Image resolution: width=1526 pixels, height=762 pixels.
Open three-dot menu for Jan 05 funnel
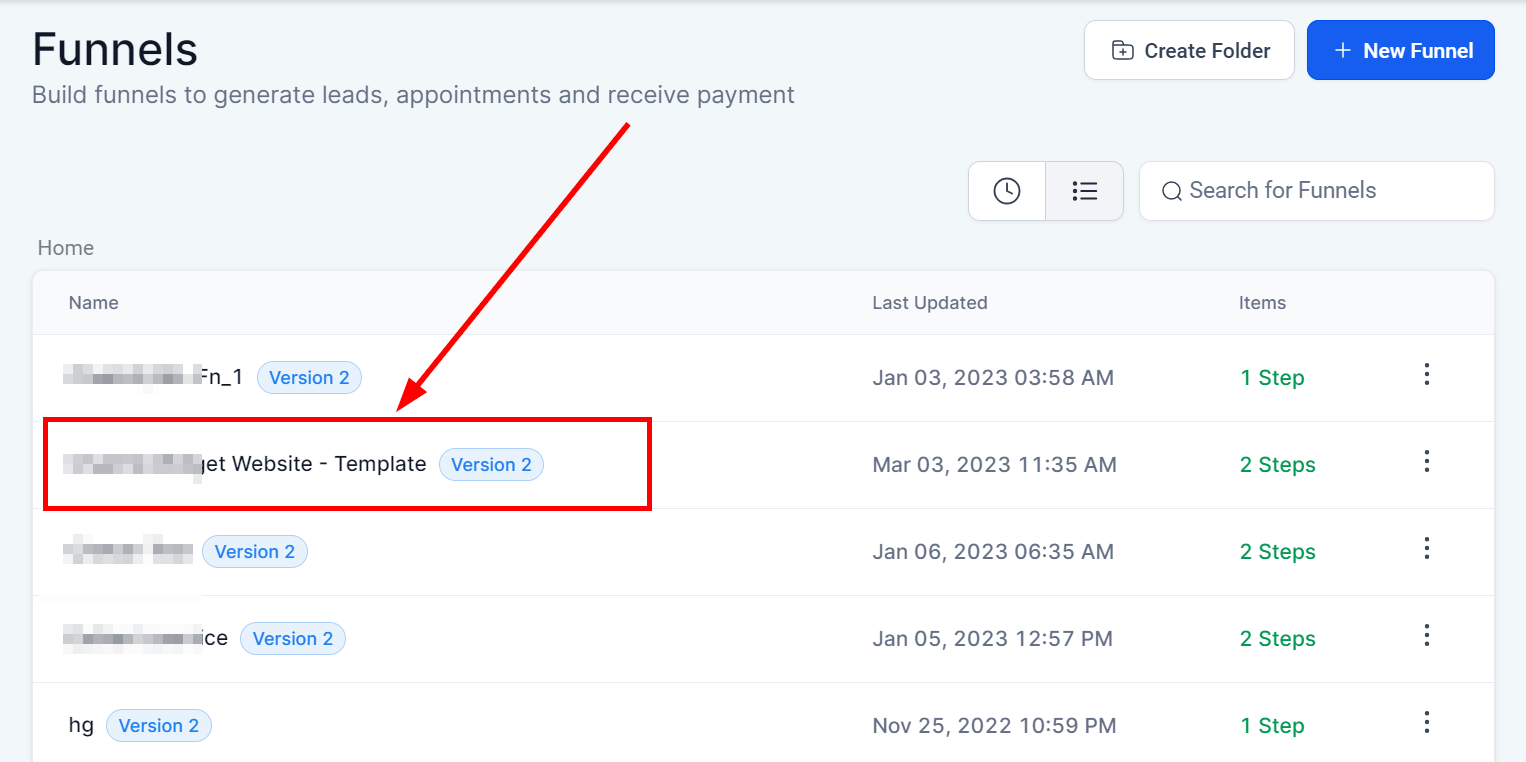[1427, 636]
